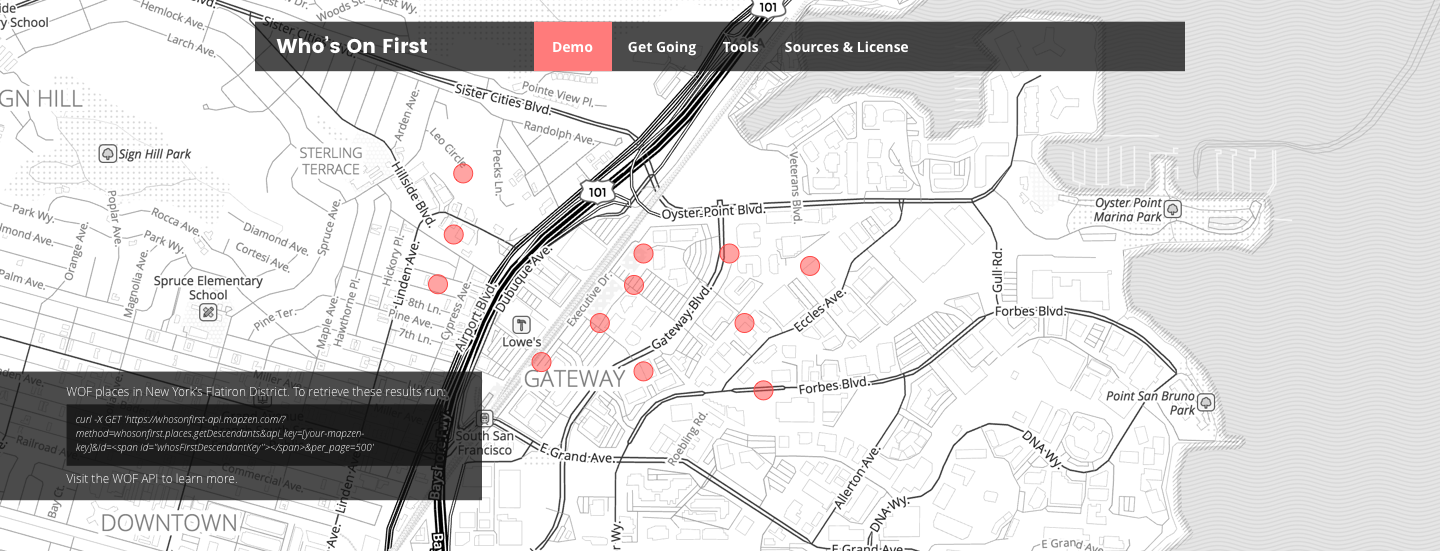Screen dimensions: 1440x551
Task: Select the red marker next to Leo Circle
Action: point(463,173)
